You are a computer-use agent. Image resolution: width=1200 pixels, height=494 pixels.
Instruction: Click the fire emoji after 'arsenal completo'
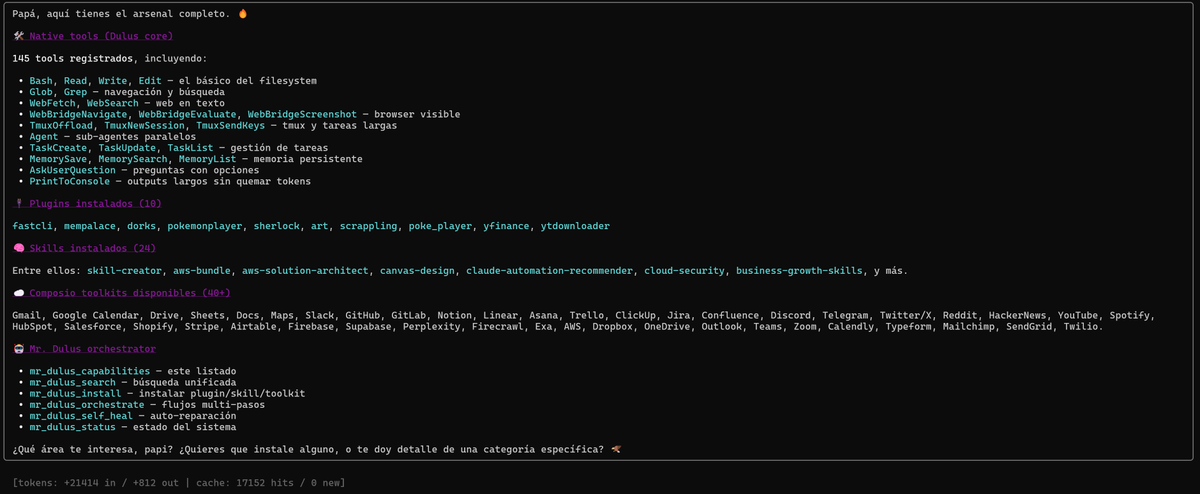(243, 13)
